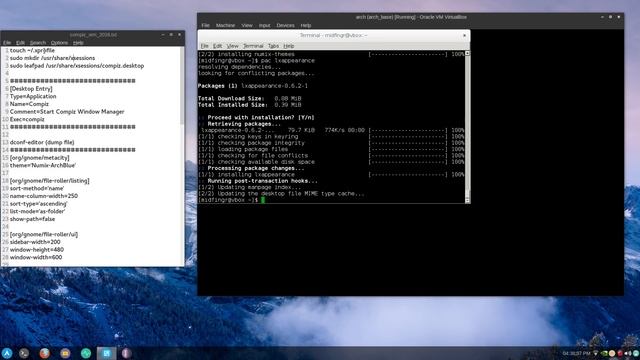Click the Leafpad vertical scrollbar
This screenshot has width=640, height=360.
tap(182, 86)
